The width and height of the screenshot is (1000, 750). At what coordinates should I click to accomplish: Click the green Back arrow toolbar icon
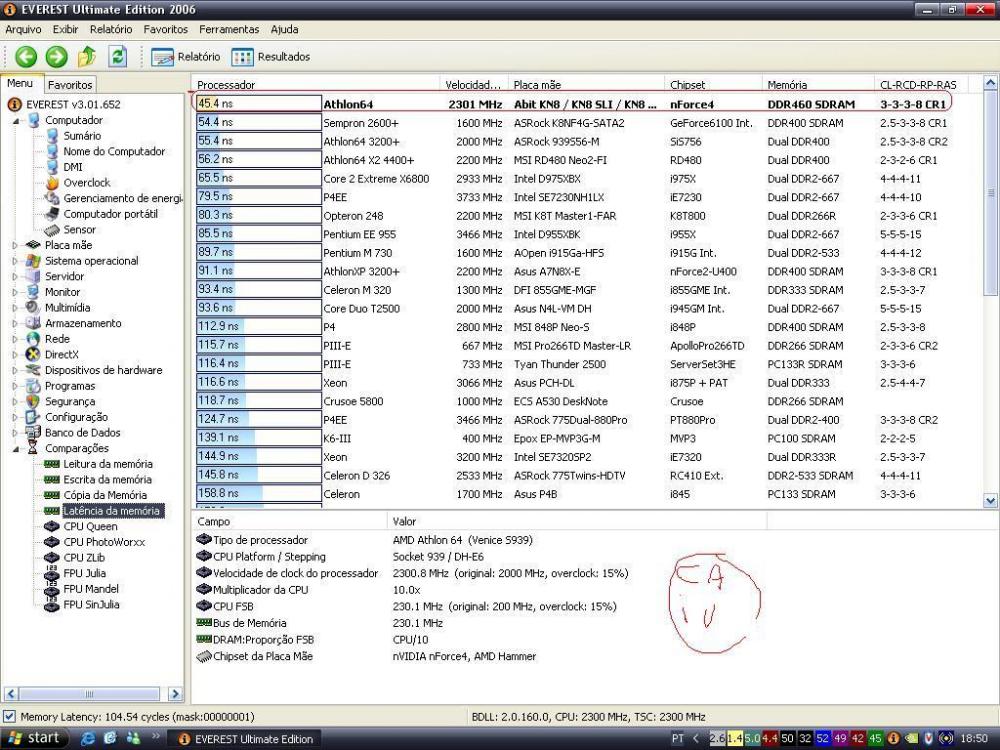[x=25, y=57]
